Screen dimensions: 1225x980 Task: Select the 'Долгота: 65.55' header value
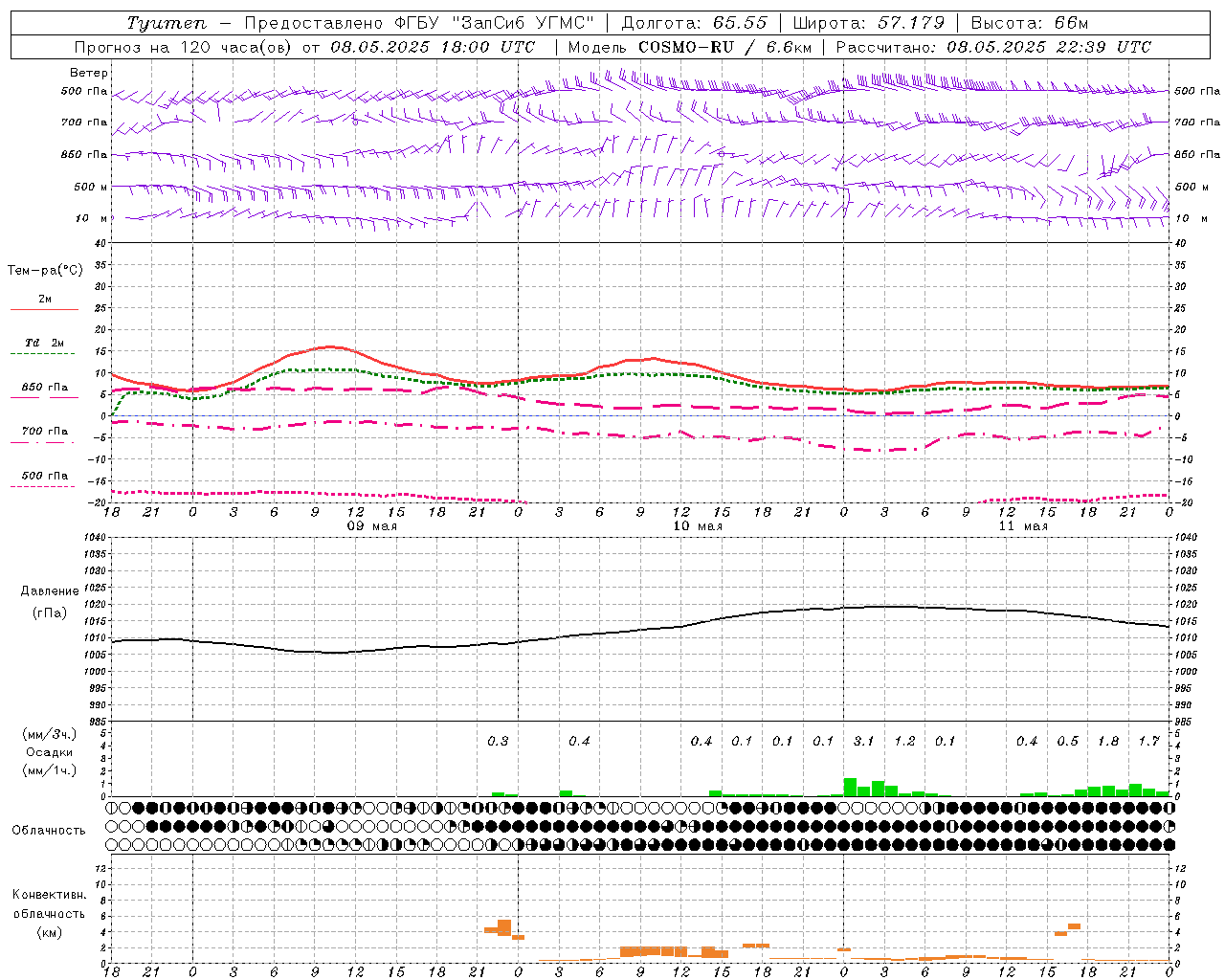pos(694,23)
